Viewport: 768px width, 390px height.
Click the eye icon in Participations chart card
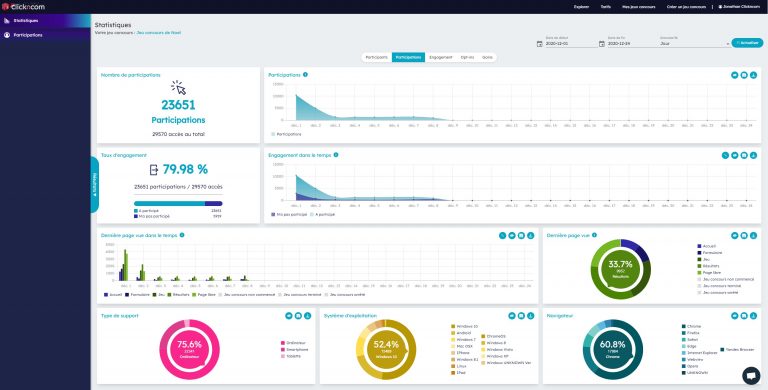click(735, 75)
